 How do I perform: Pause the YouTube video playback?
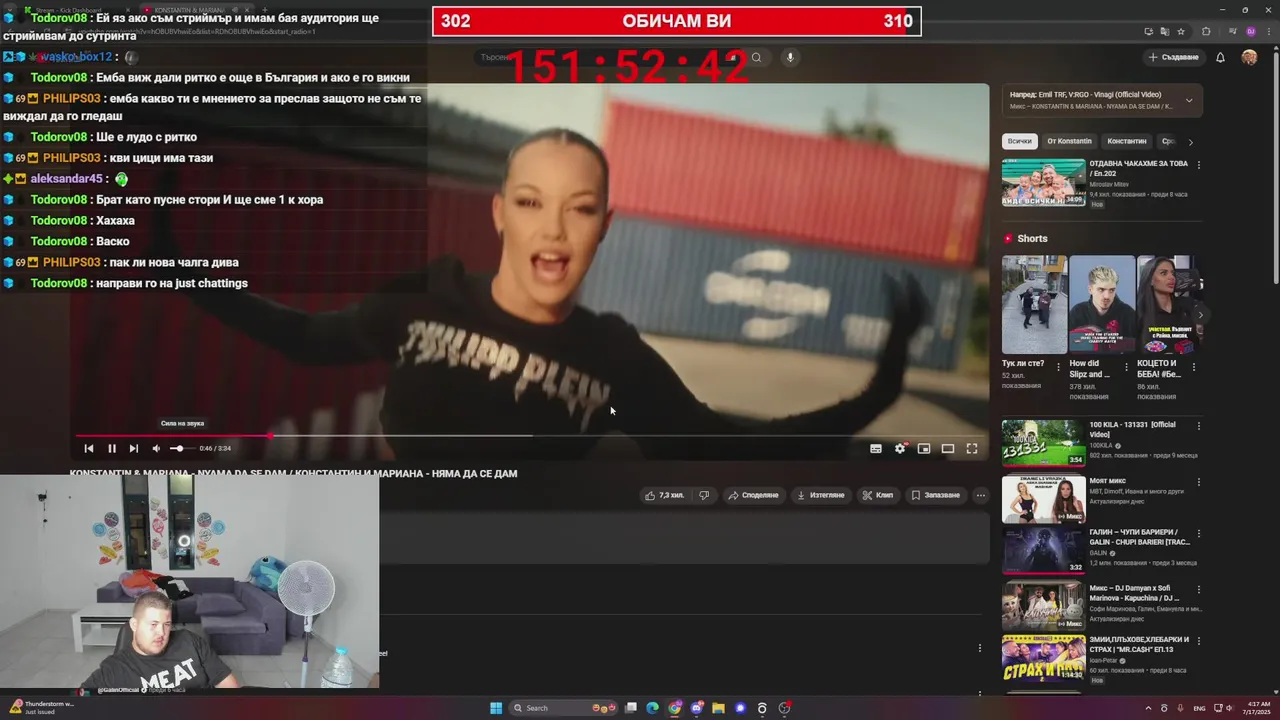click(111, 449)
